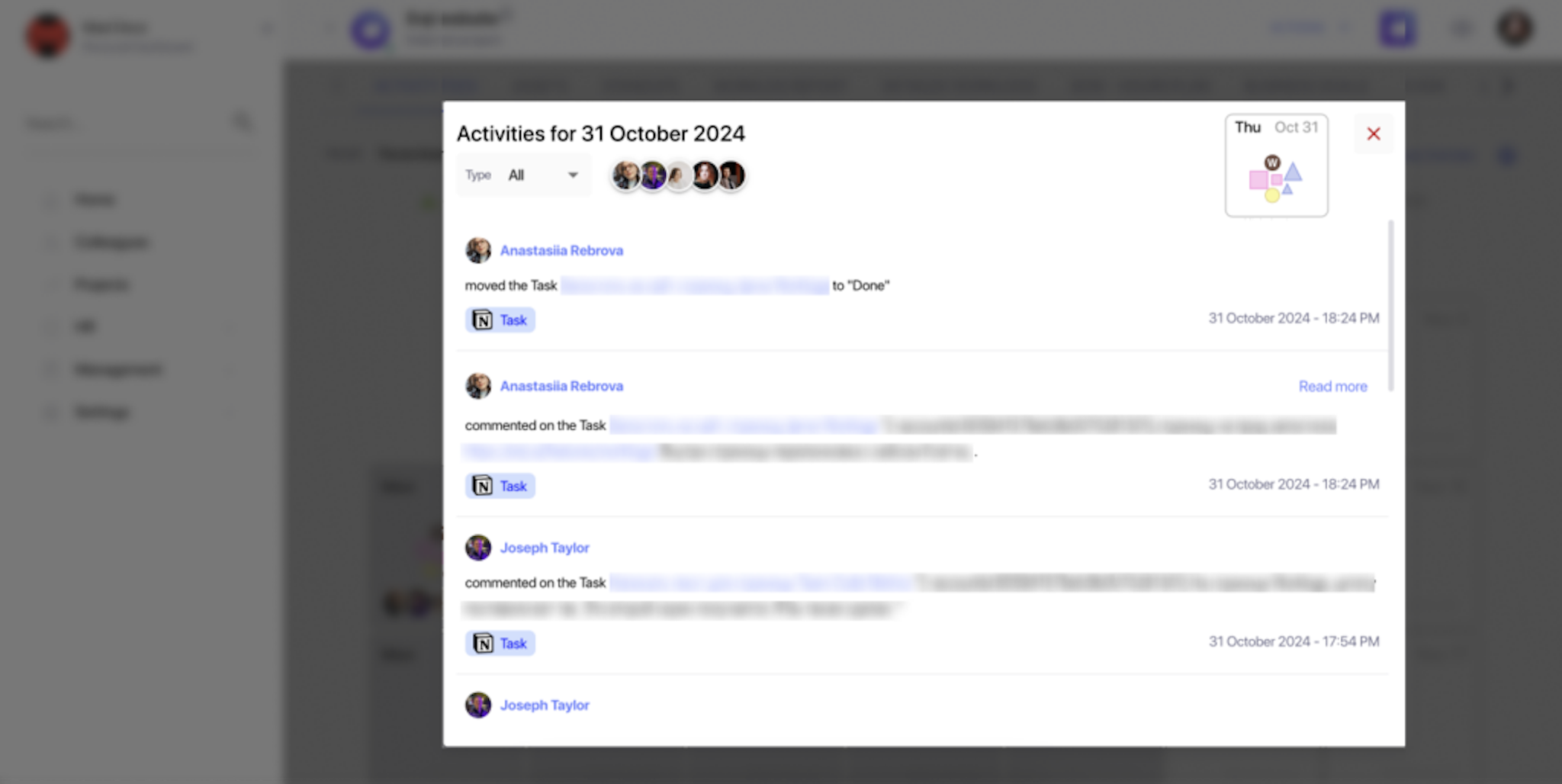1562x784 pixels.
Task: Filter by the first avatar in the user row
Action: (x=626, y=176)
